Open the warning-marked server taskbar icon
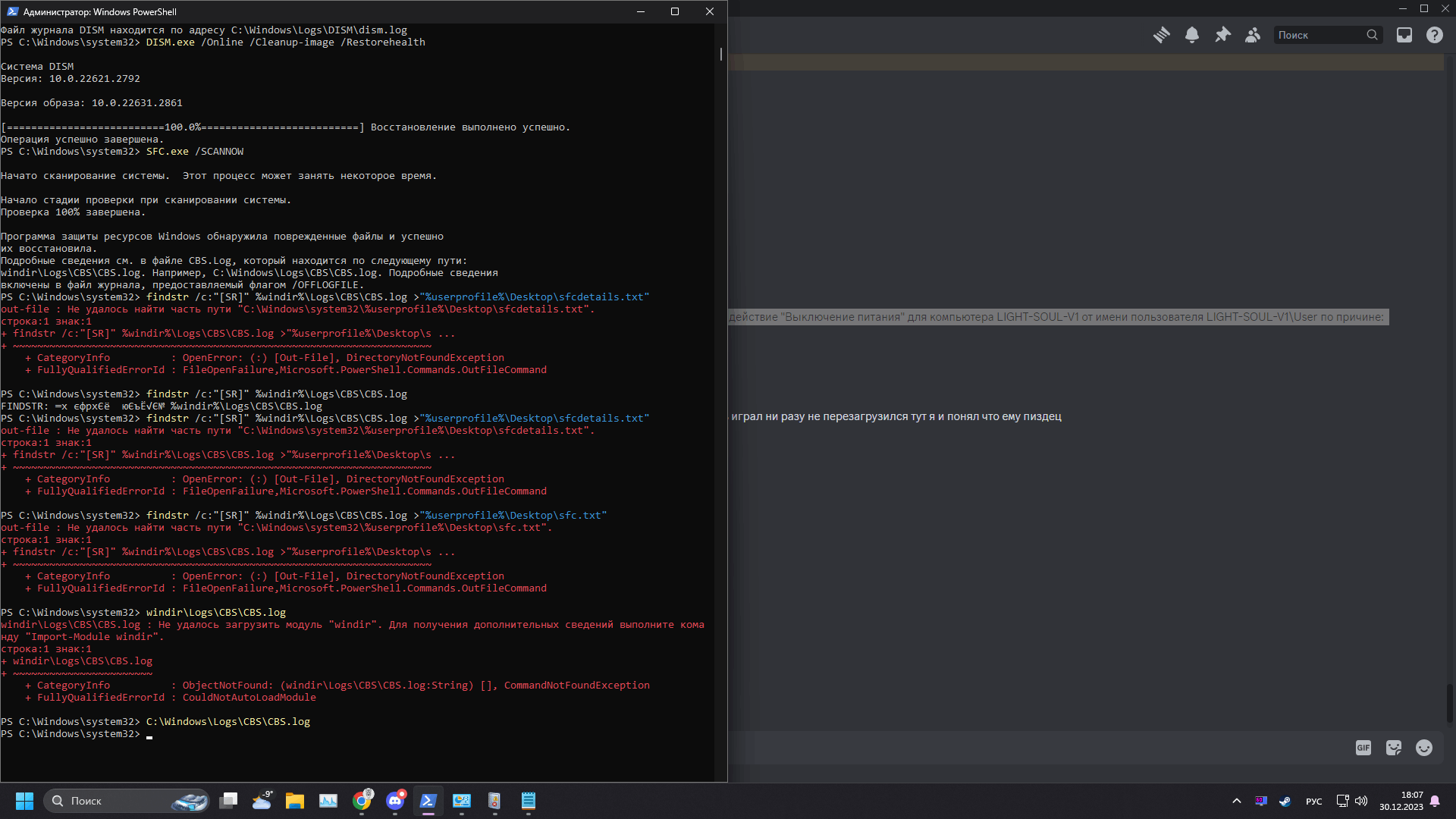 [x=494, y=801]
